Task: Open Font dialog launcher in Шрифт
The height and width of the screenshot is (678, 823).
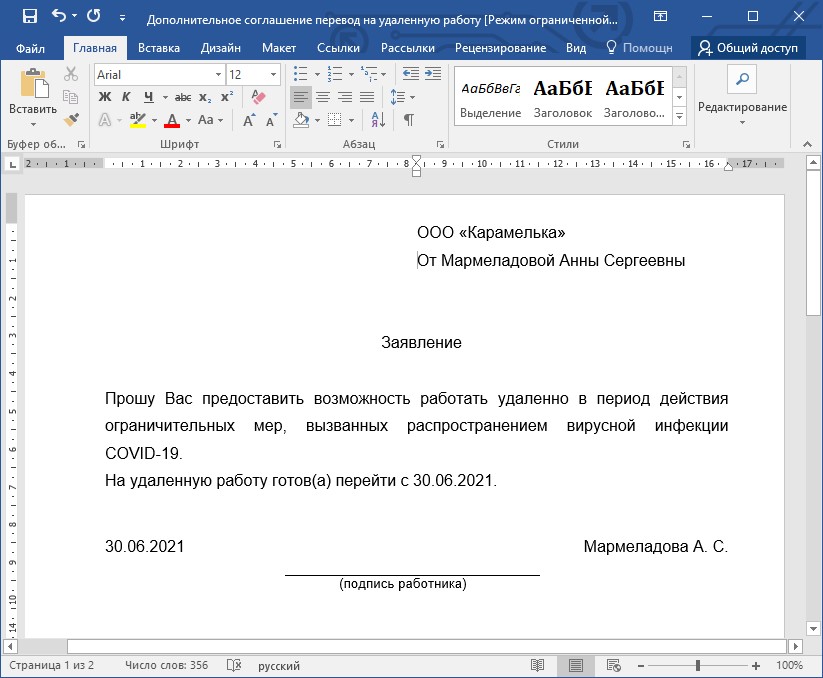Action: tap(277, 144)
